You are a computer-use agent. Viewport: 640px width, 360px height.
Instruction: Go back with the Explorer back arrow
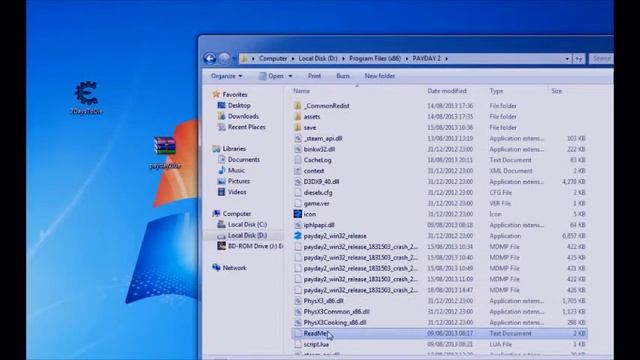pyautogui.click(x=210, y=59)
